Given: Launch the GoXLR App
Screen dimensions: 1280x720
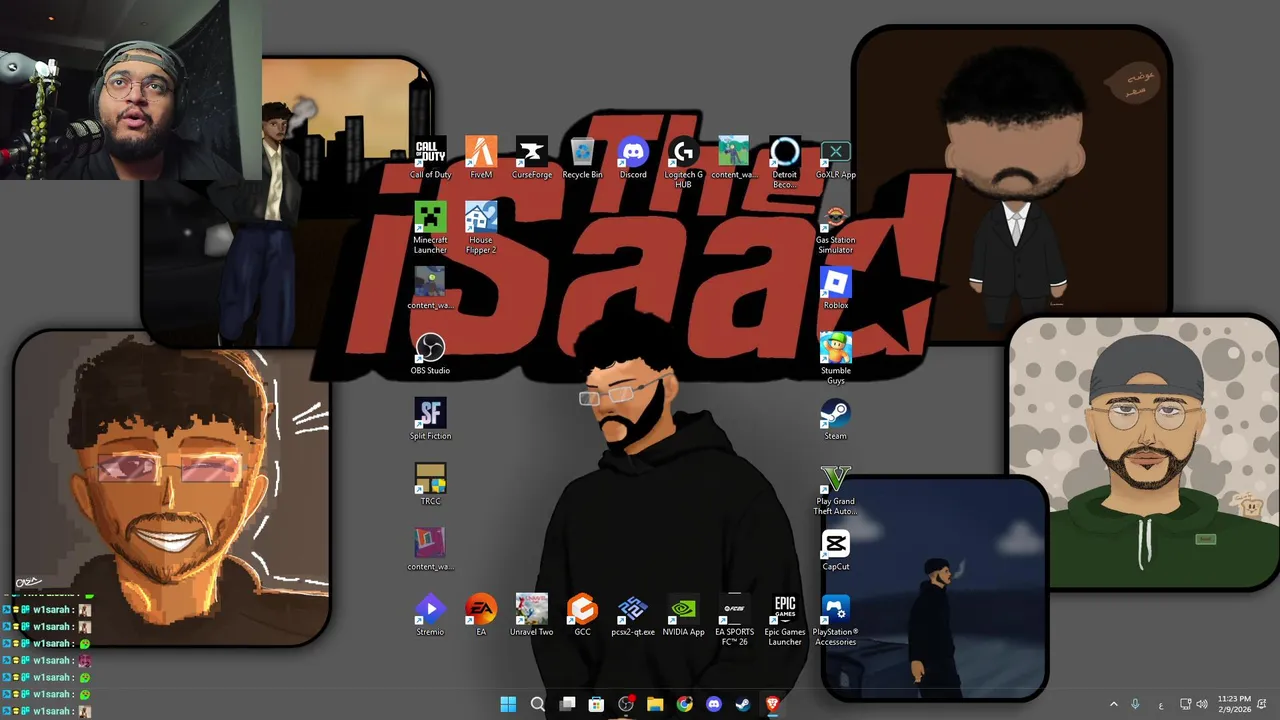Looking at the screenshot, I should 835,158.
